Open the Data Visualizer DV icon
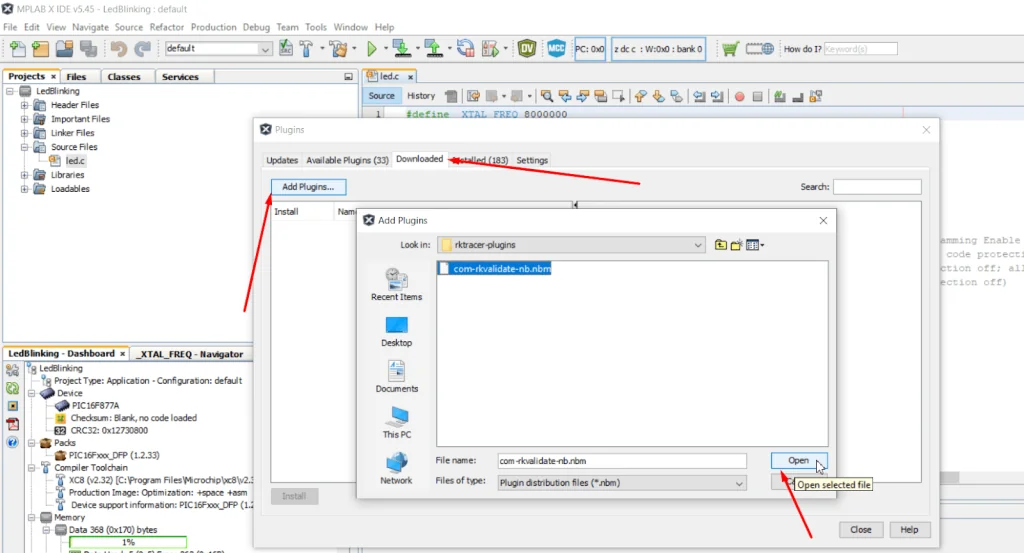The height and width of the screenshot is (553, 1024). coord(527,48)
